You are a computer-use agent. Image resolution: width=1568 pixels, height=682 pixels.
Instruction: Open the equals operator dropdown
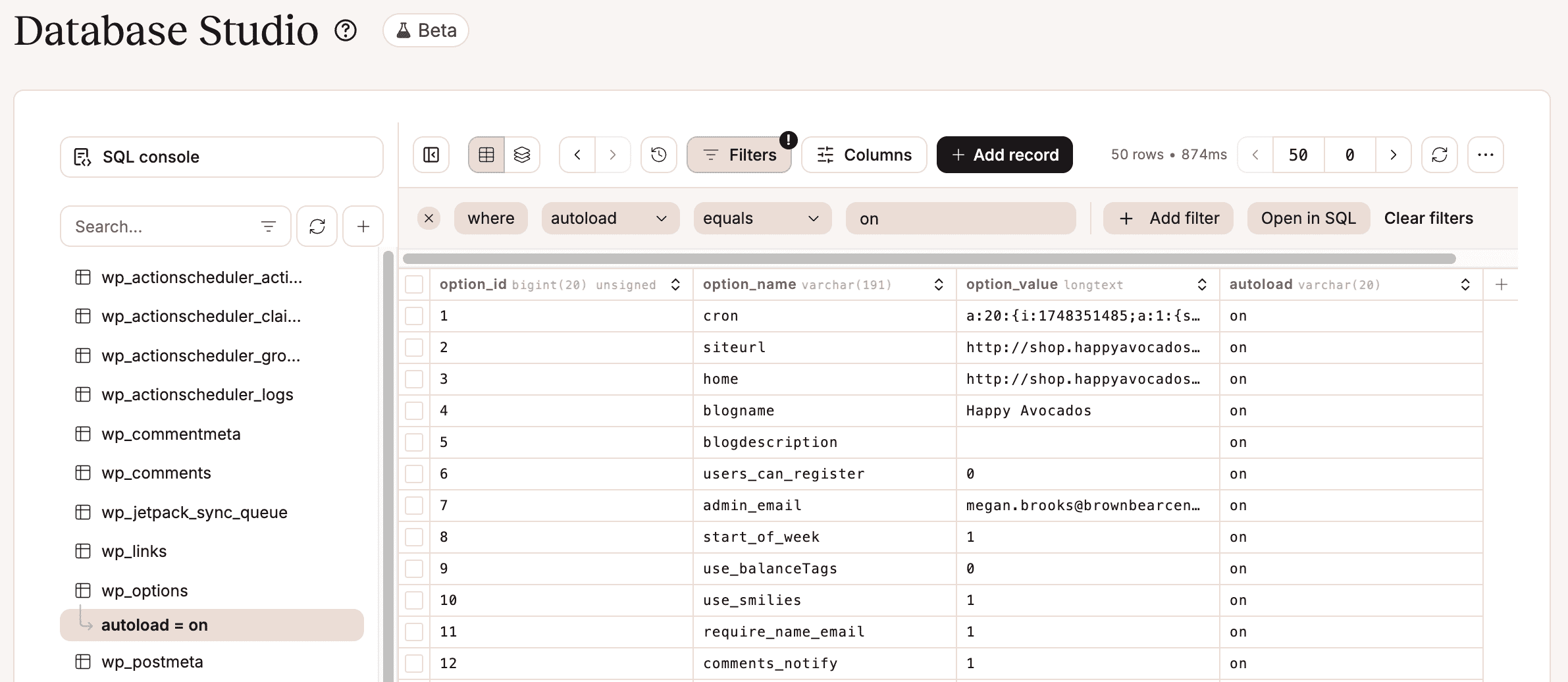pyautogui.click(x=762, y=218)
